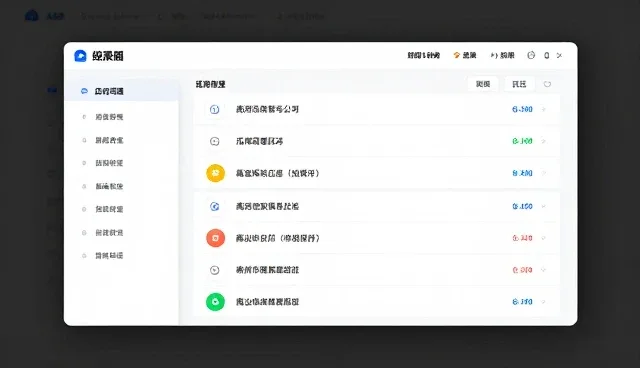Click red value in the orange-red-icon row

(x=522, y=238)
